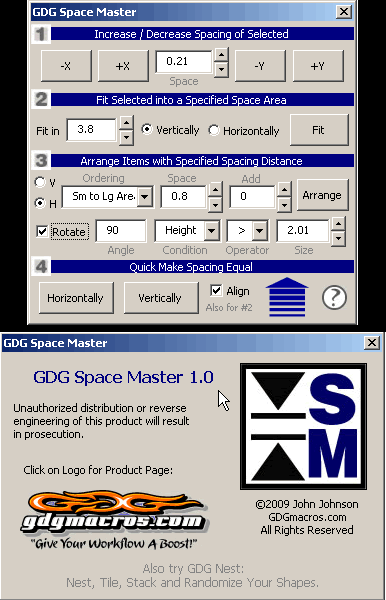
Task: Increase the Size 2.01 value
Action: point(338,224)
